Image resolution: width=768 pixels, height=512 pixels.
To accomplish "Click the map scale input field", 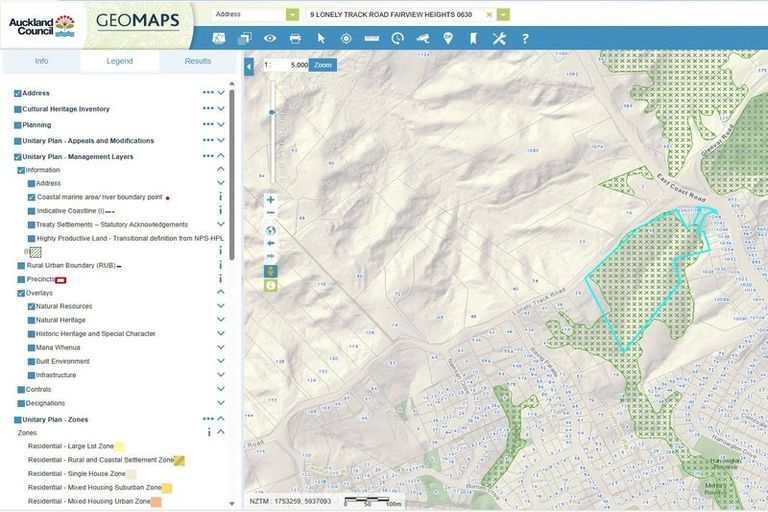I will click(x=290, y=64).
